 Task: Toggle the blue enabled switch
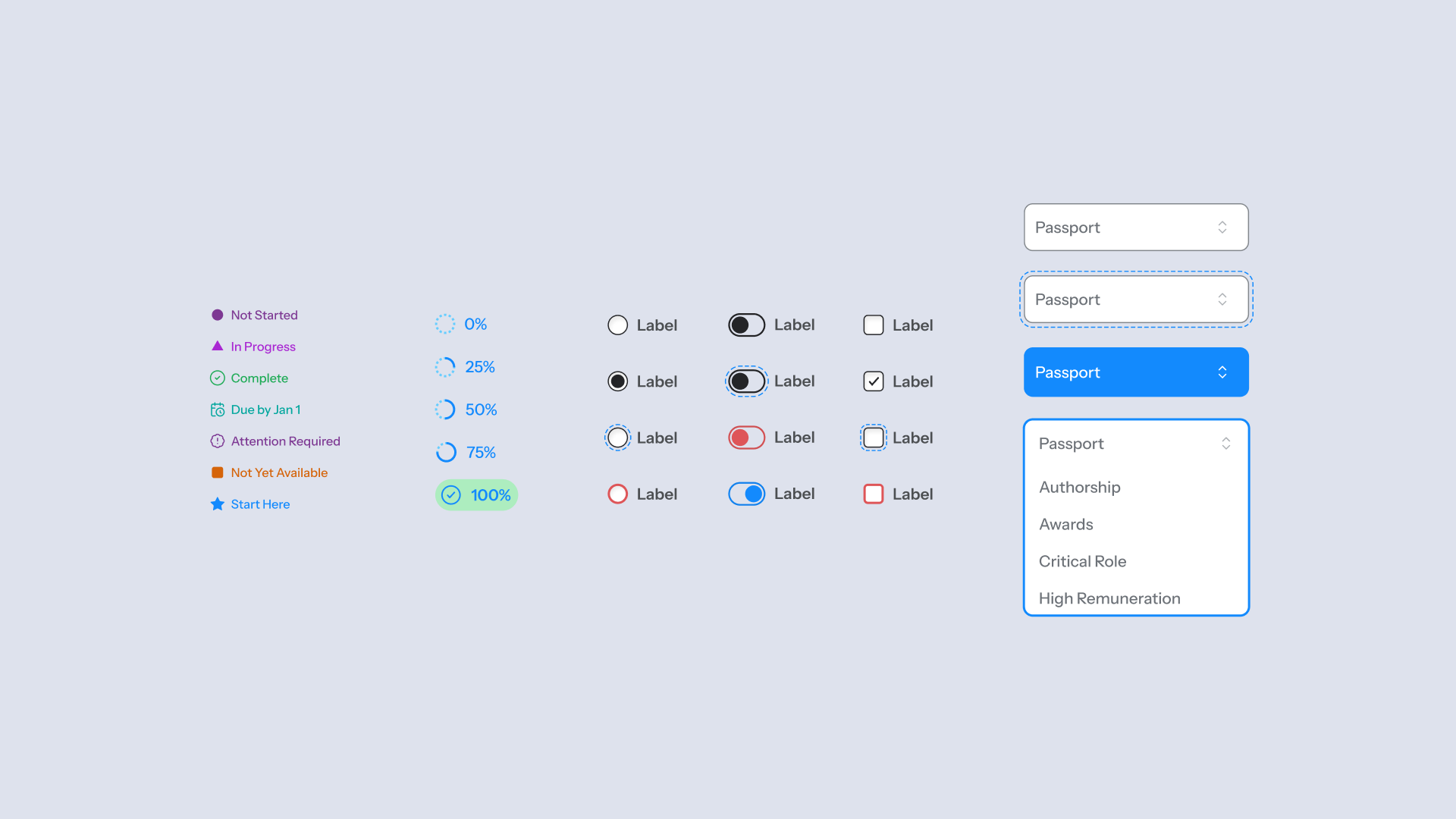click(746, 494)
